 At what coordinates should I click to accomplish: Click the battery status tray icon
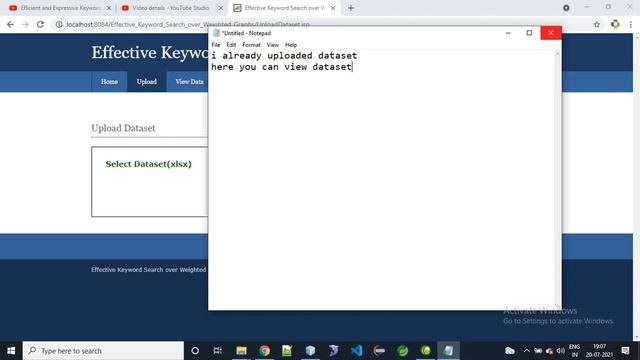click(x=538, y=351)
